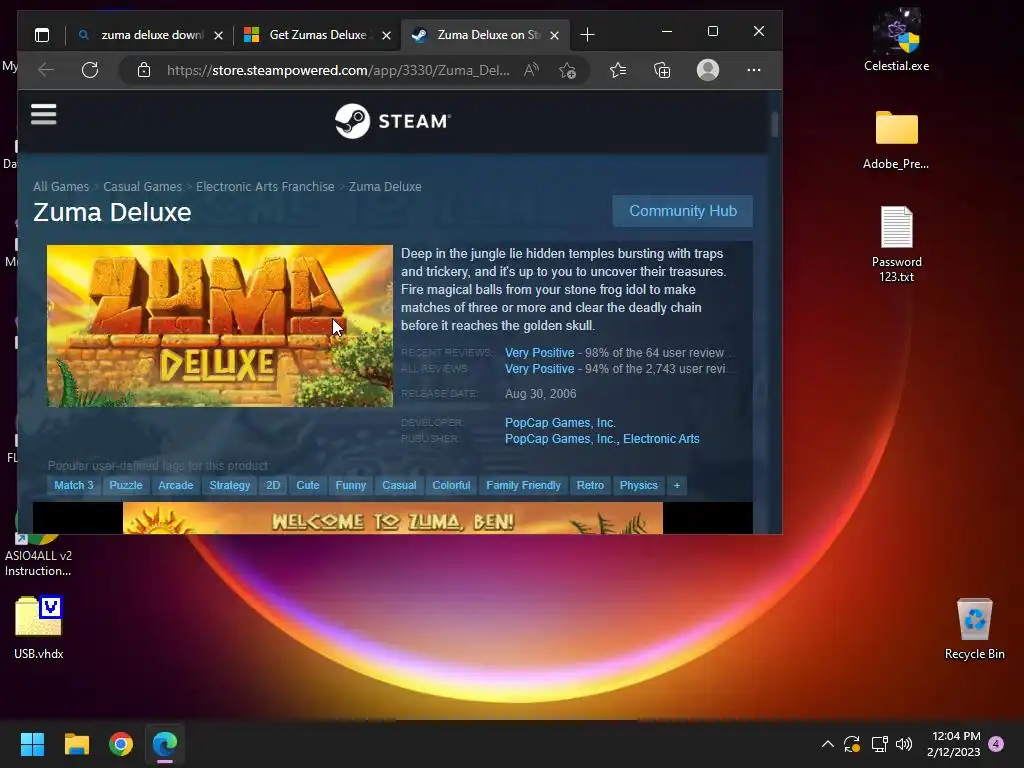
Task: Open recent reviews Very Positive link
Action: point(539,353)
